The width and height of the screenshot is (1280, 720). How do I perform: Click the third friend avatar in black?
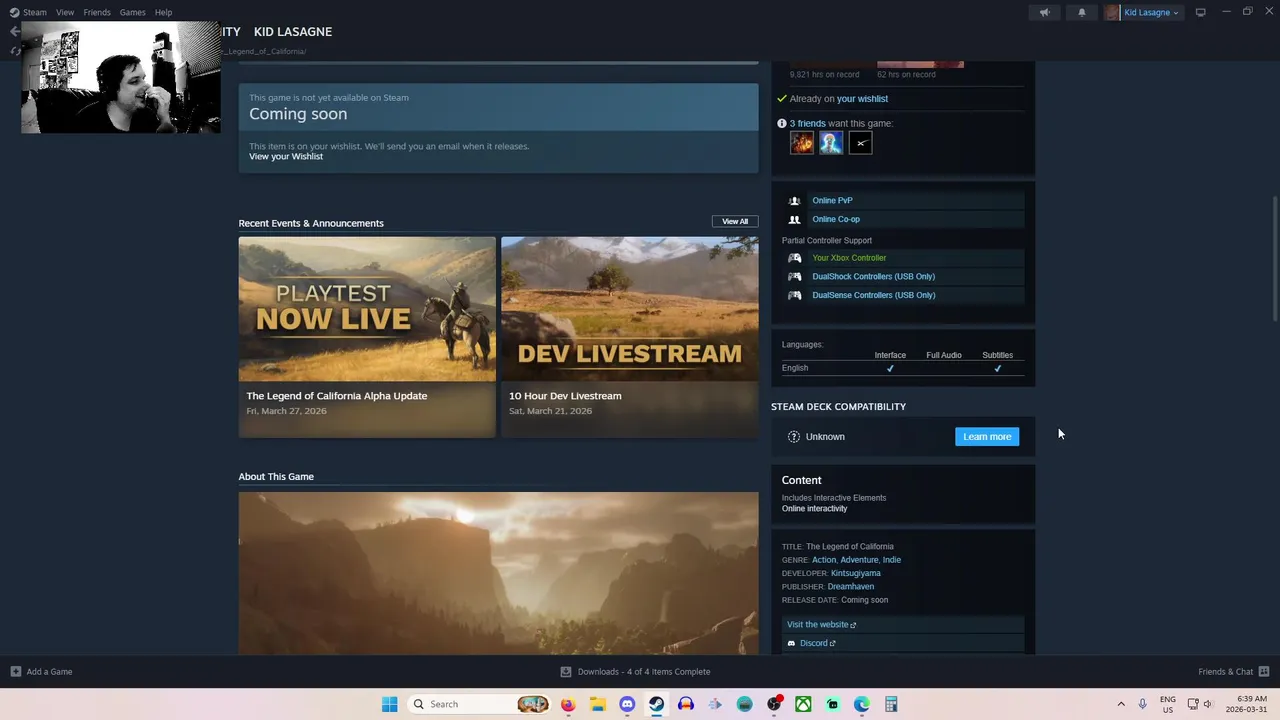[x=861, y=143]
